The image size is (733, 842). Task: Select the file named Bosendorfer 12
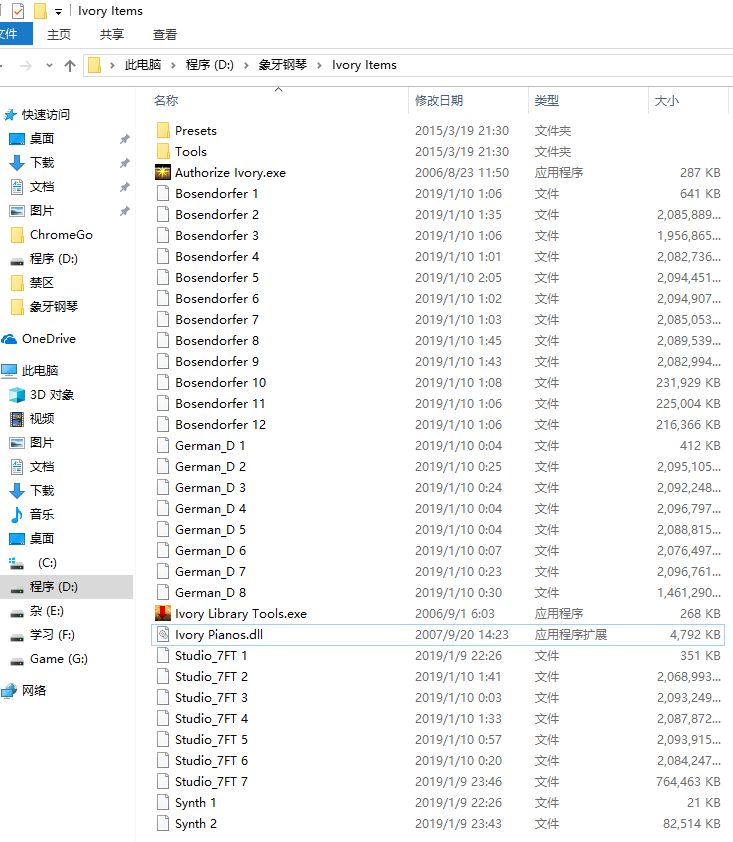point(220,424)
